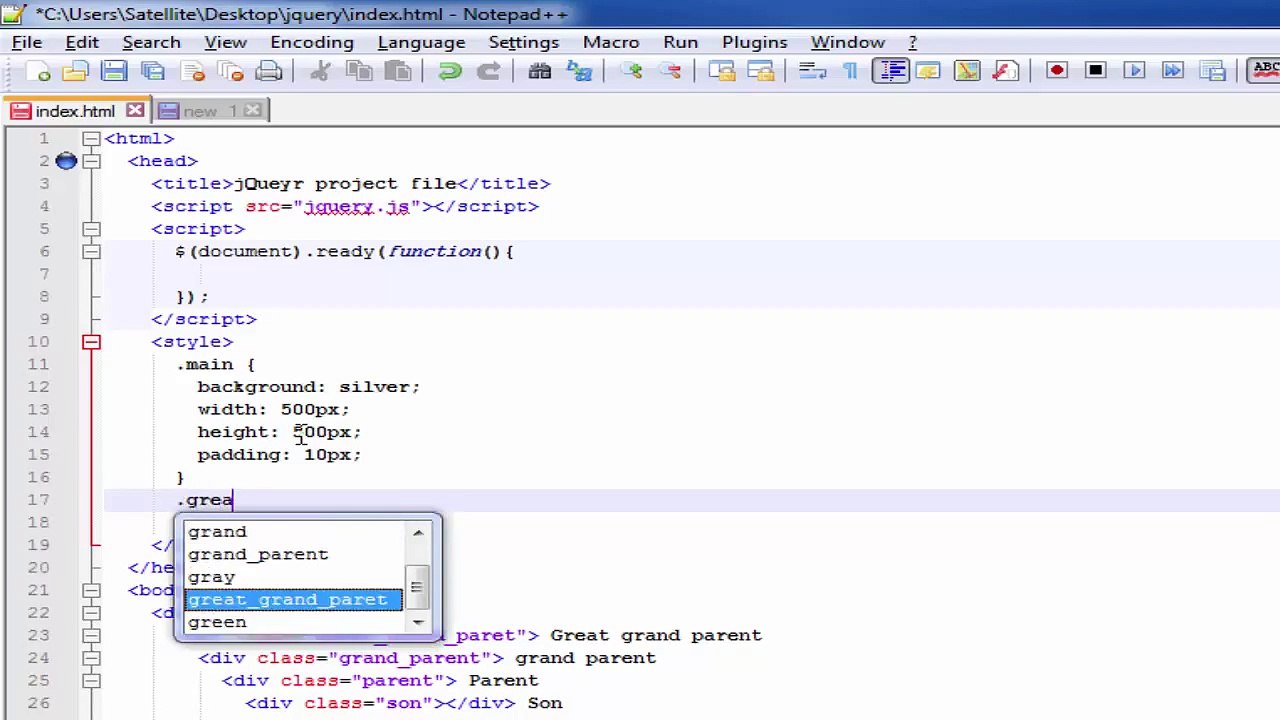Collapse the script fold on line 5
The image size is (1280, 720).
pos(91,229)
